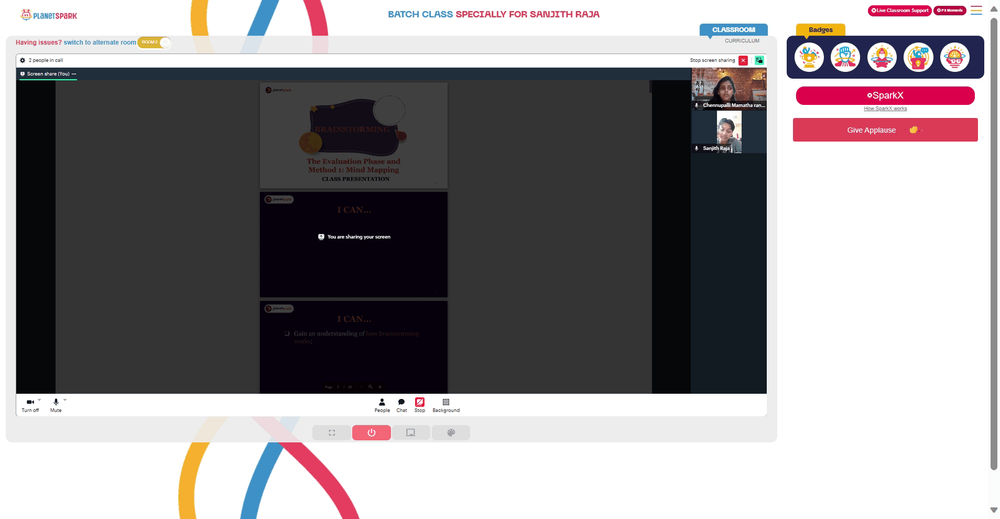Image resolution: width=1000 pixels, height=519 pixels.
Task: Click the 'switch to alternate room' link
Action: [x=99, y=43]
